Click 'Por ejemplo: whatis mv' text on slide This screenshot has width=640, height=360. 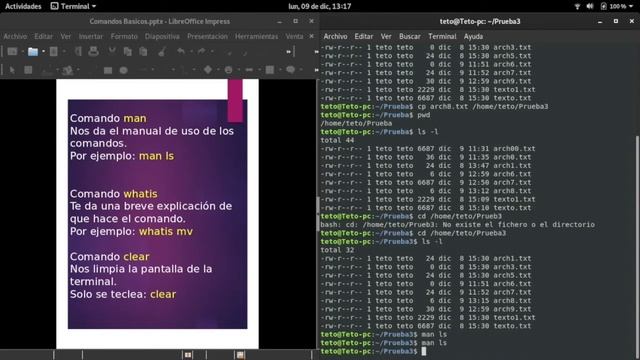pos(131,231)
